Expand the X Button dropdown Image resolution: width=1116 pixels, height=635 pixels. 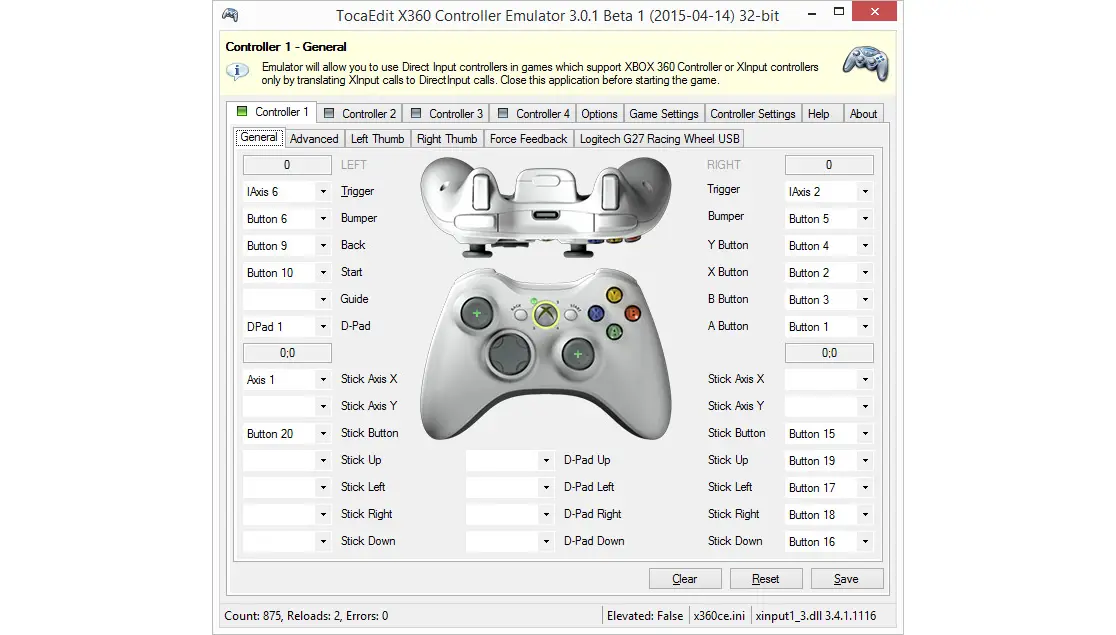point(865,273)
